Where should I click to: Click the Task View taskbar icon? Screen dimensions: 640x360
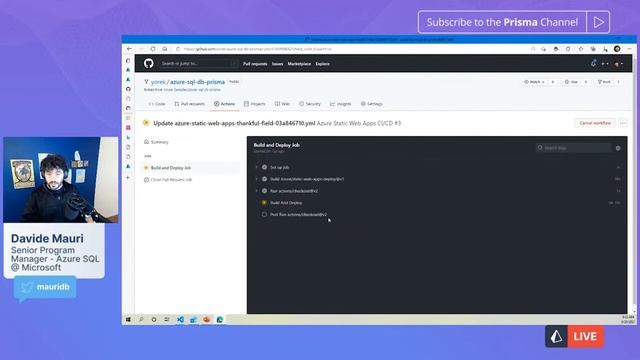tap(167, 319)
